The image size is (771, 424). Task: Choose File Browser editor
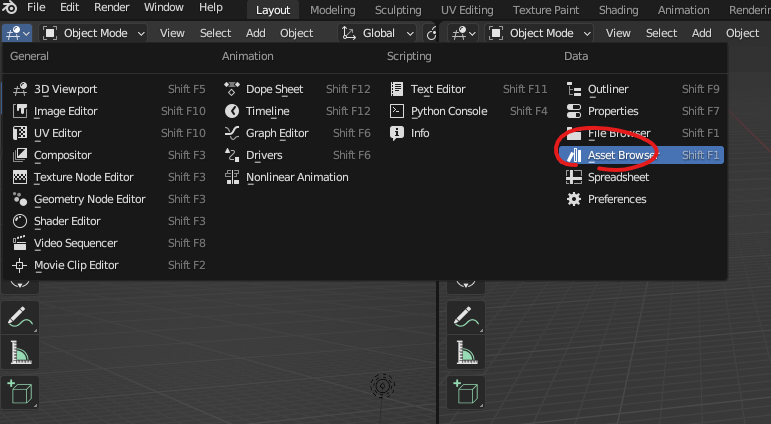click(642, 133)
